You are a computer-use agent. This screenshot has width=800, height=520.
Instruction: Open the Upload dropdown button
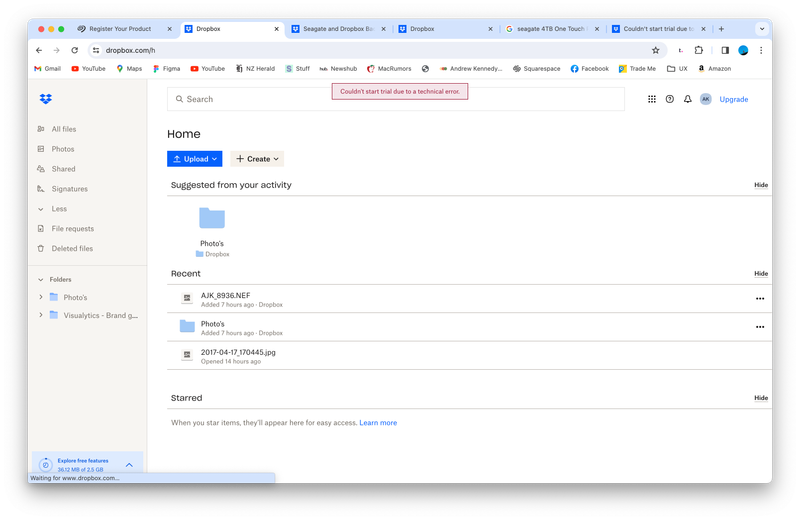194,159
